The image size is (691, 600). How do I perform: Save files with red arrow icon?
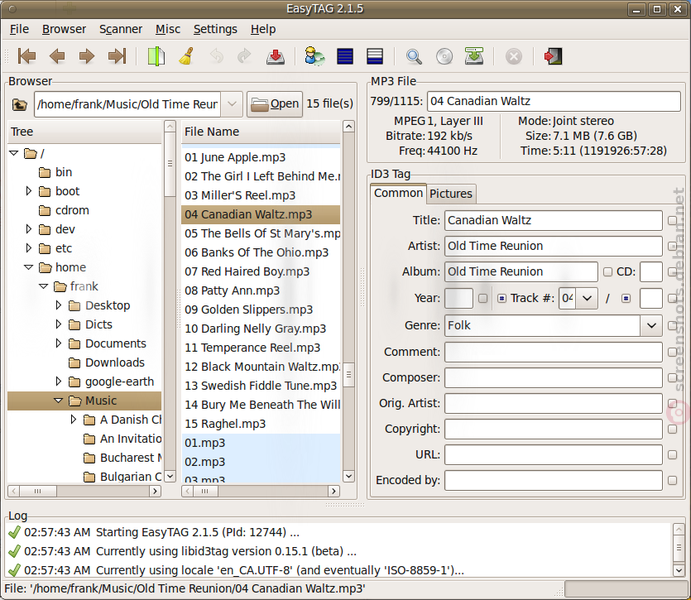275,56
